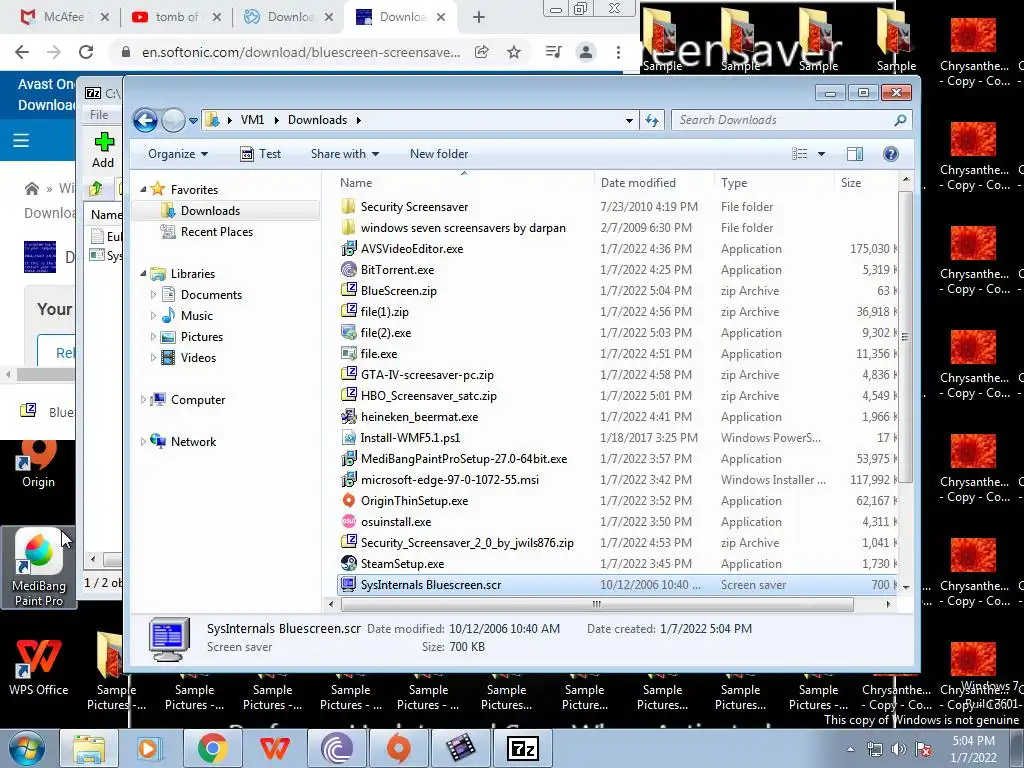
Task: Select HBO_Screensaver_satc.zip archive
Action: point(428,396)
